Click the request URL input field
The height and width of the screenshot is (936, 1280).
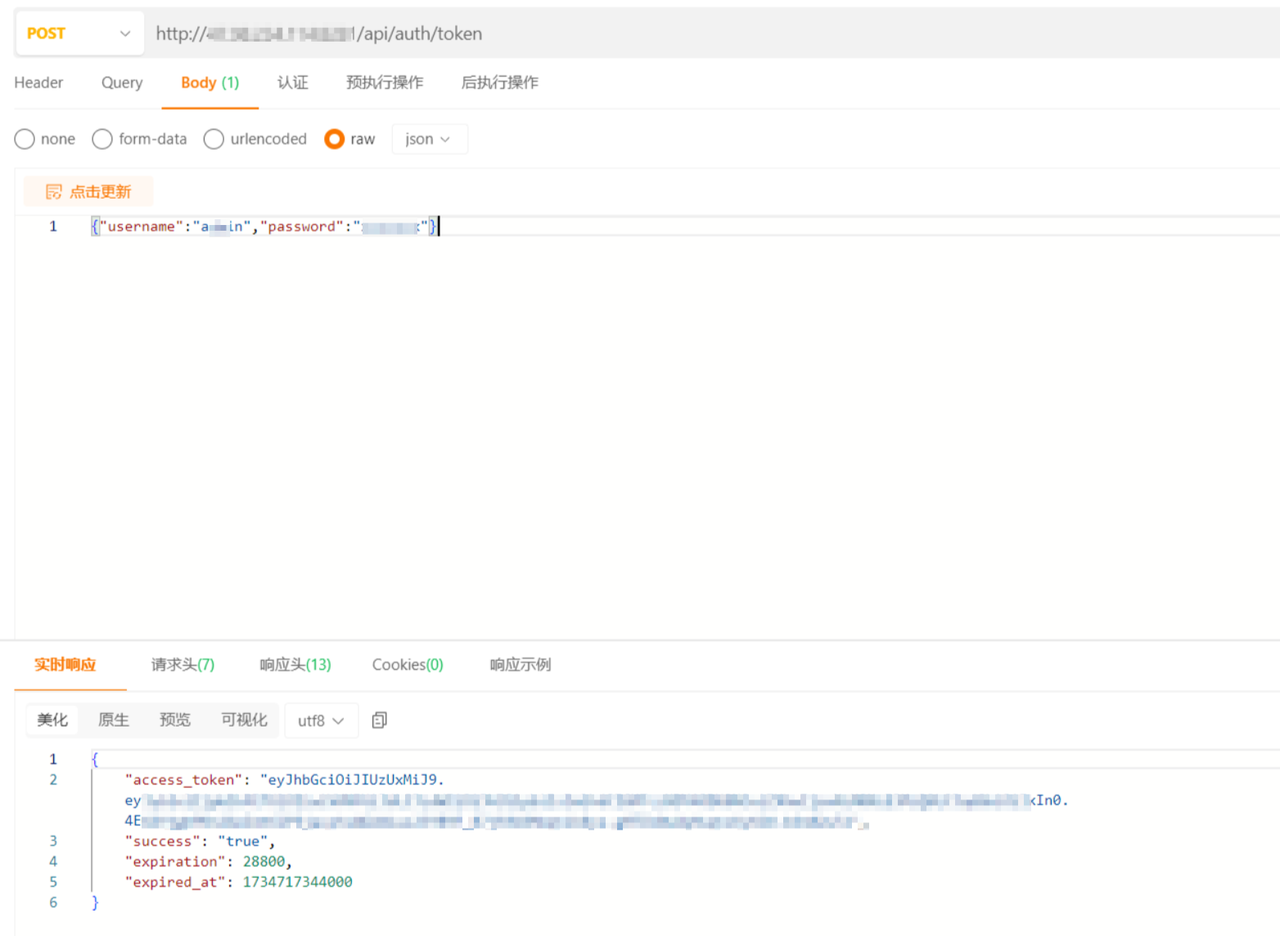700,33
